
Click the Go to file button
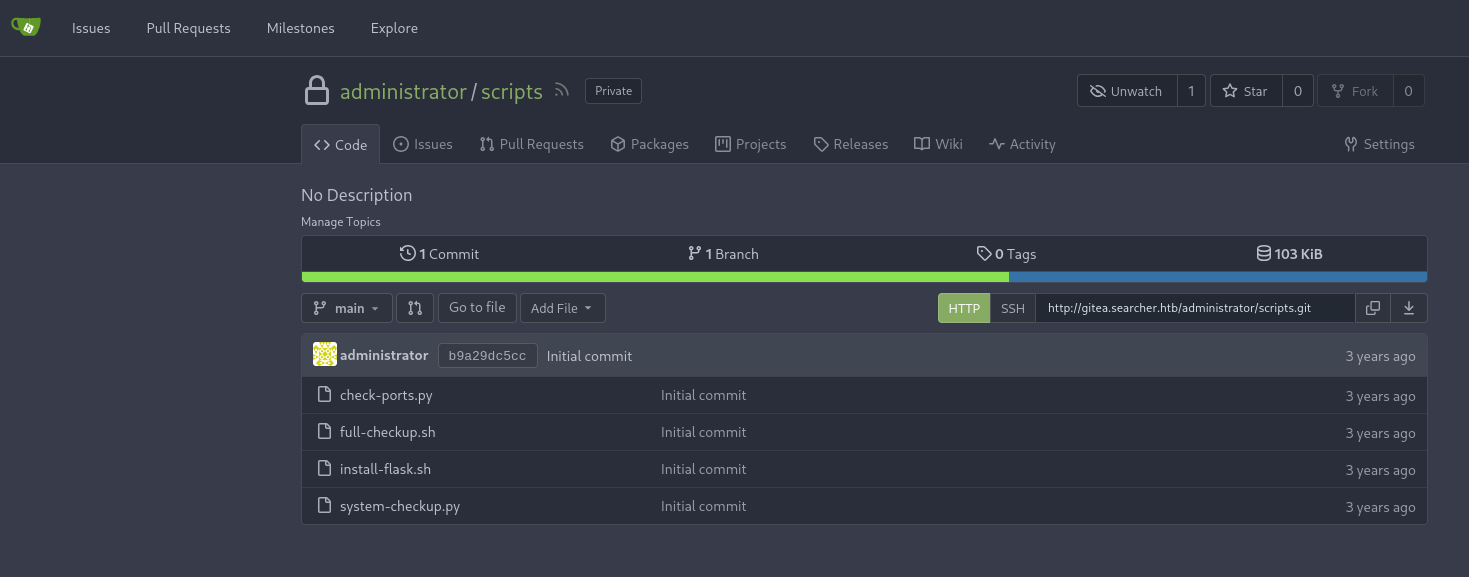click(477, 308)
